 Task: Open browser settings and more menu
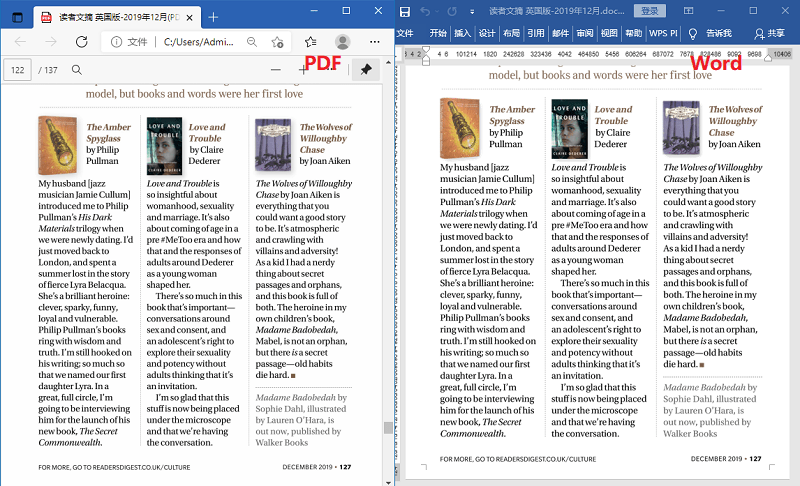pyautogui.click(x=375, y=42)
